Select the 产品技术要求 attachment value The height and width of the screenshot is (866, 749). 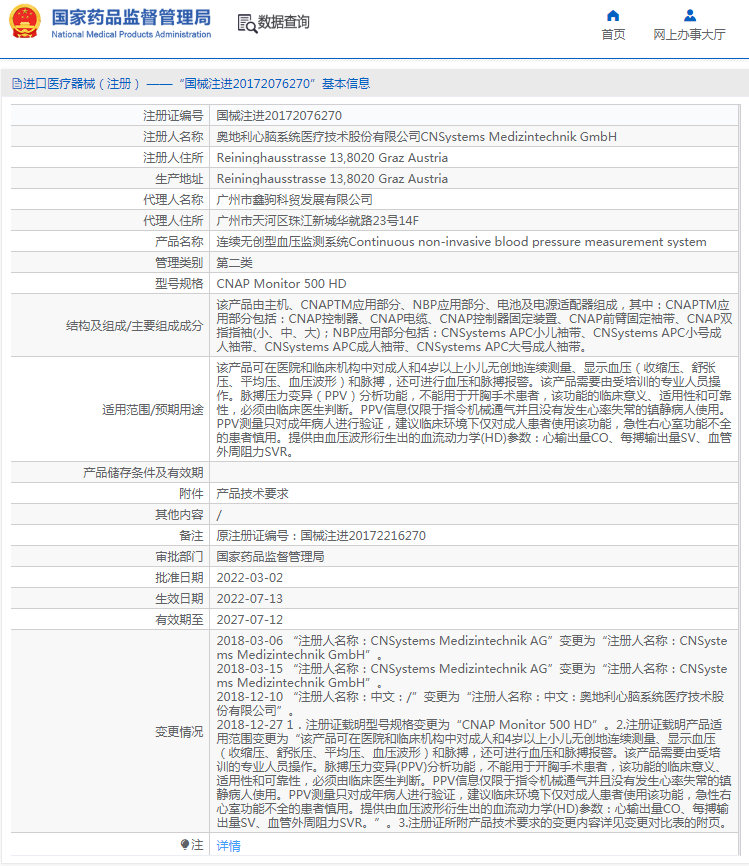click(x=252, y=494)
